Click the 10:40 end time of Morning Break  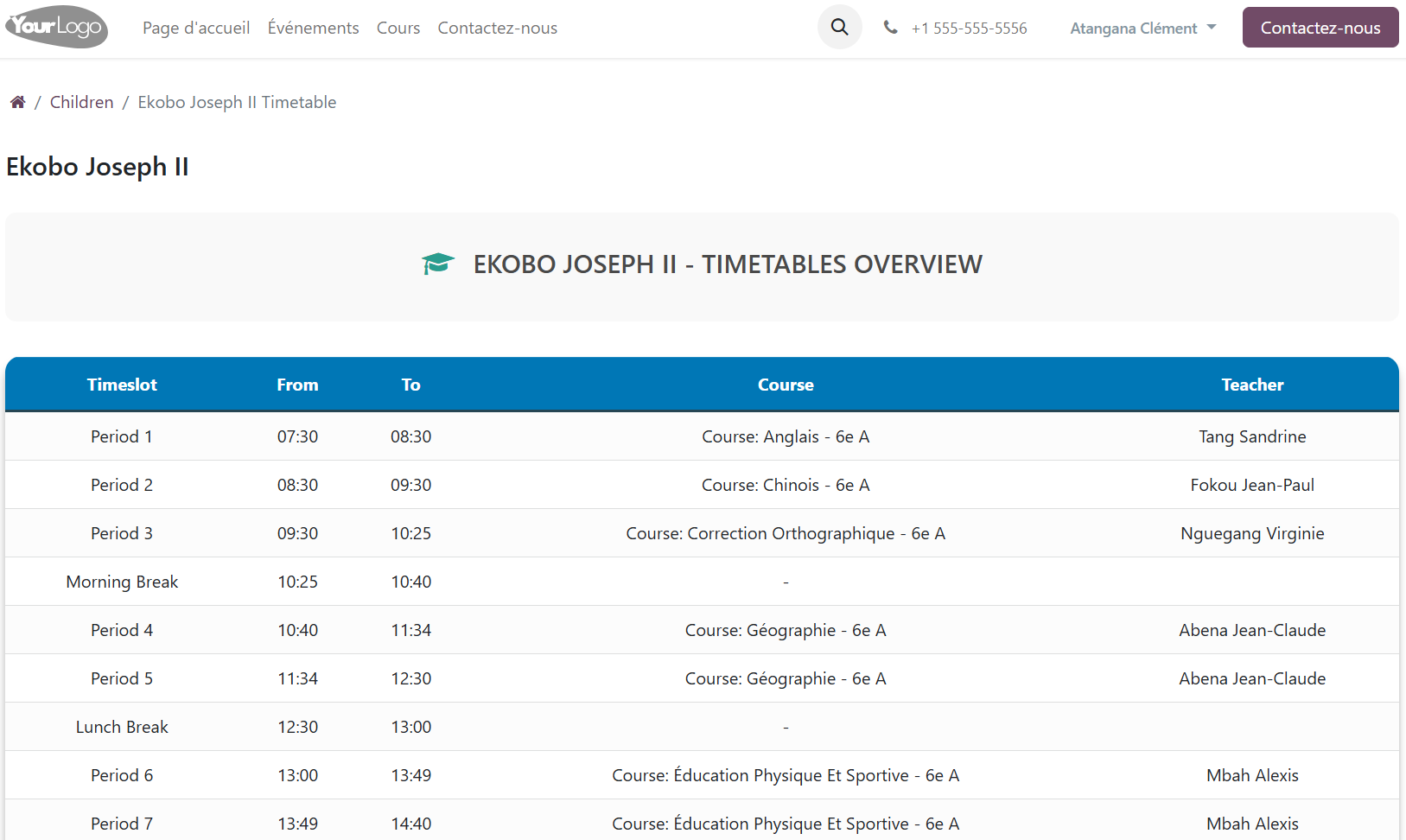[410, 582]
